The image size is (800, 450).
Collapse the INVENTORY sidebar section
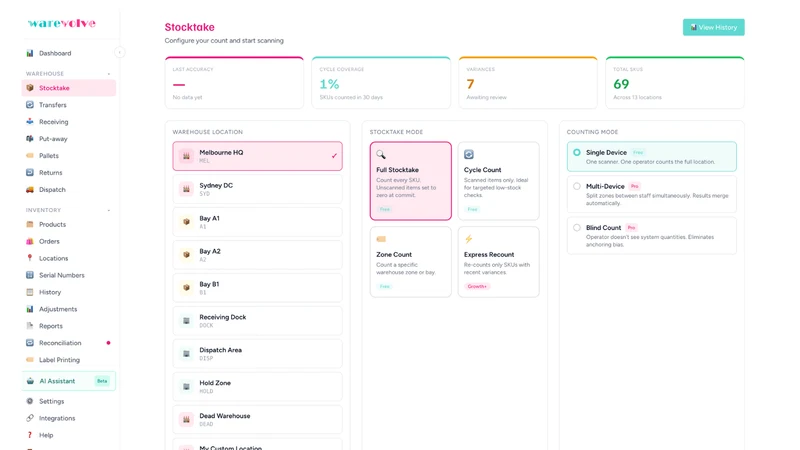pos(109,210)
